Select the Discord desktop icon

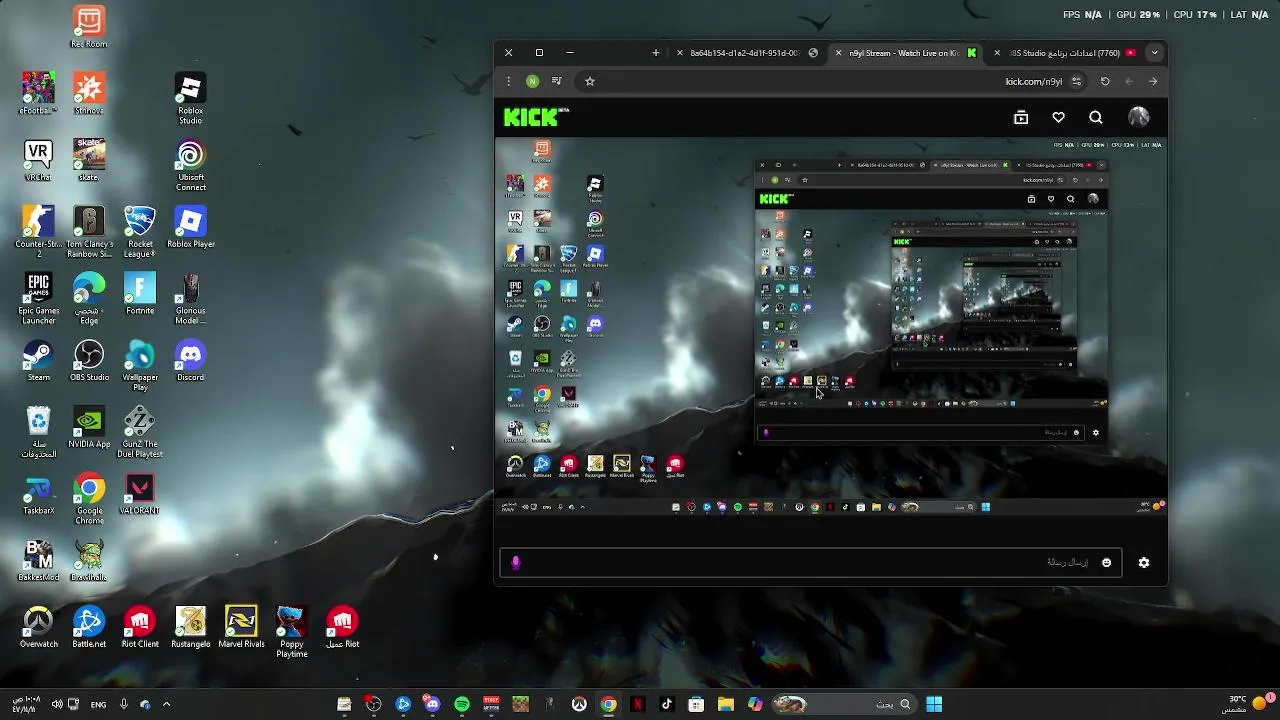(190, 361)
